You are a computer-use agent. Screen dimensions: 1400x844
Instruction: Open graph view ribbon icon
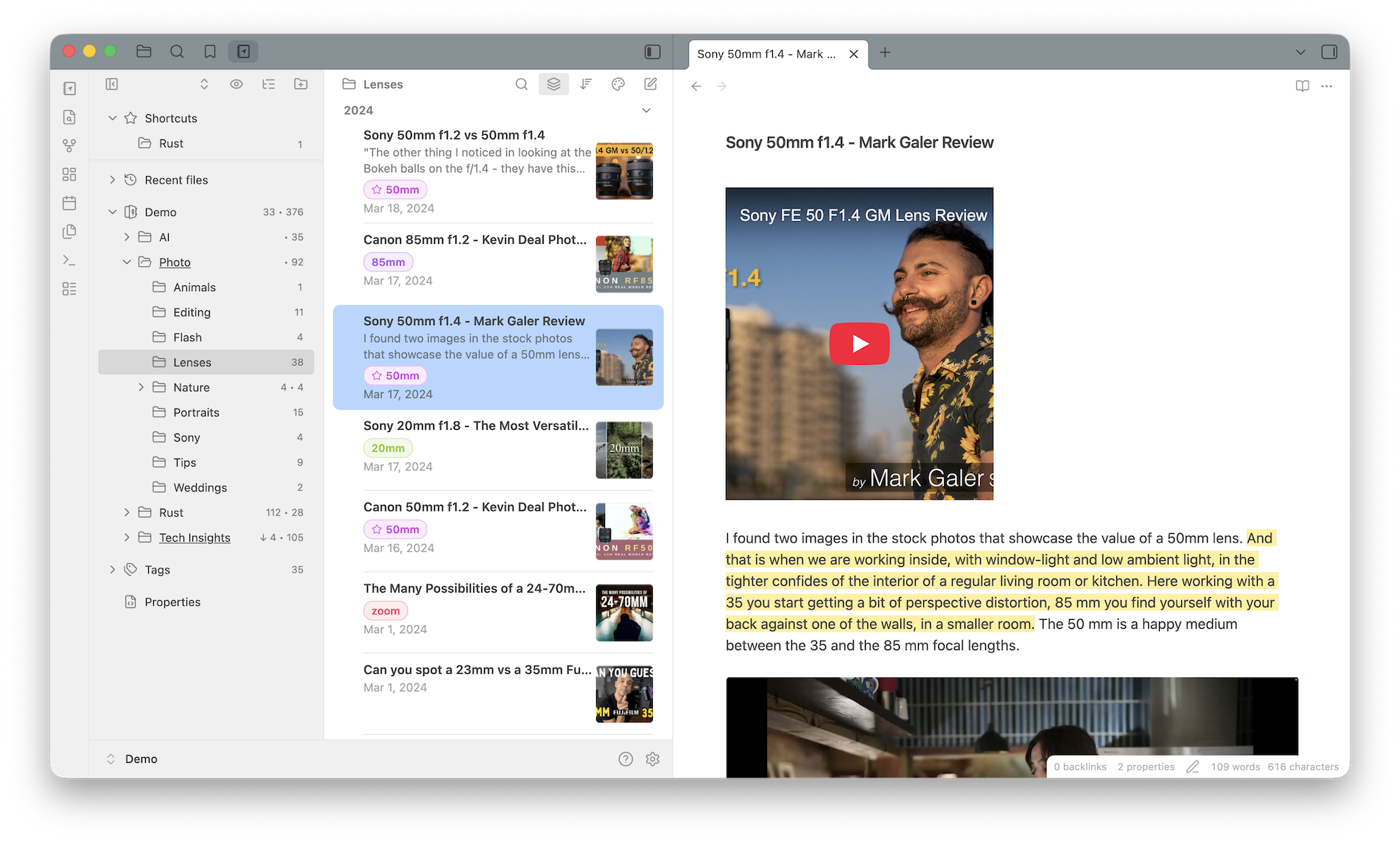click(x=69, y=146)
